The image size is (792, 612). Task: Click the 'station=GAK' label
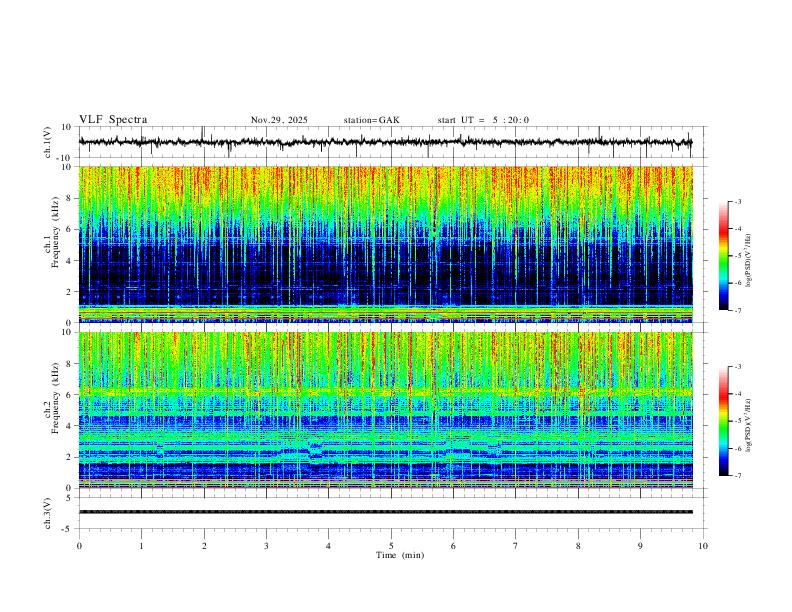tap(371, 120)
